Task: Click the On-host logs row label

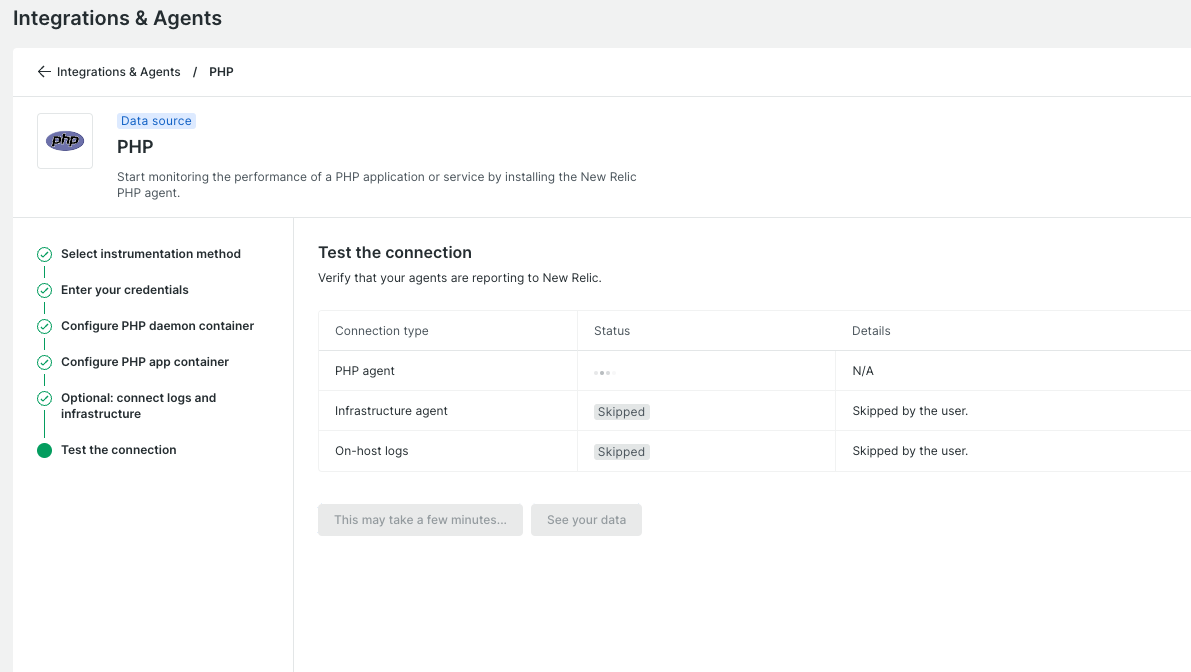Action: click(x=371, y=451)
